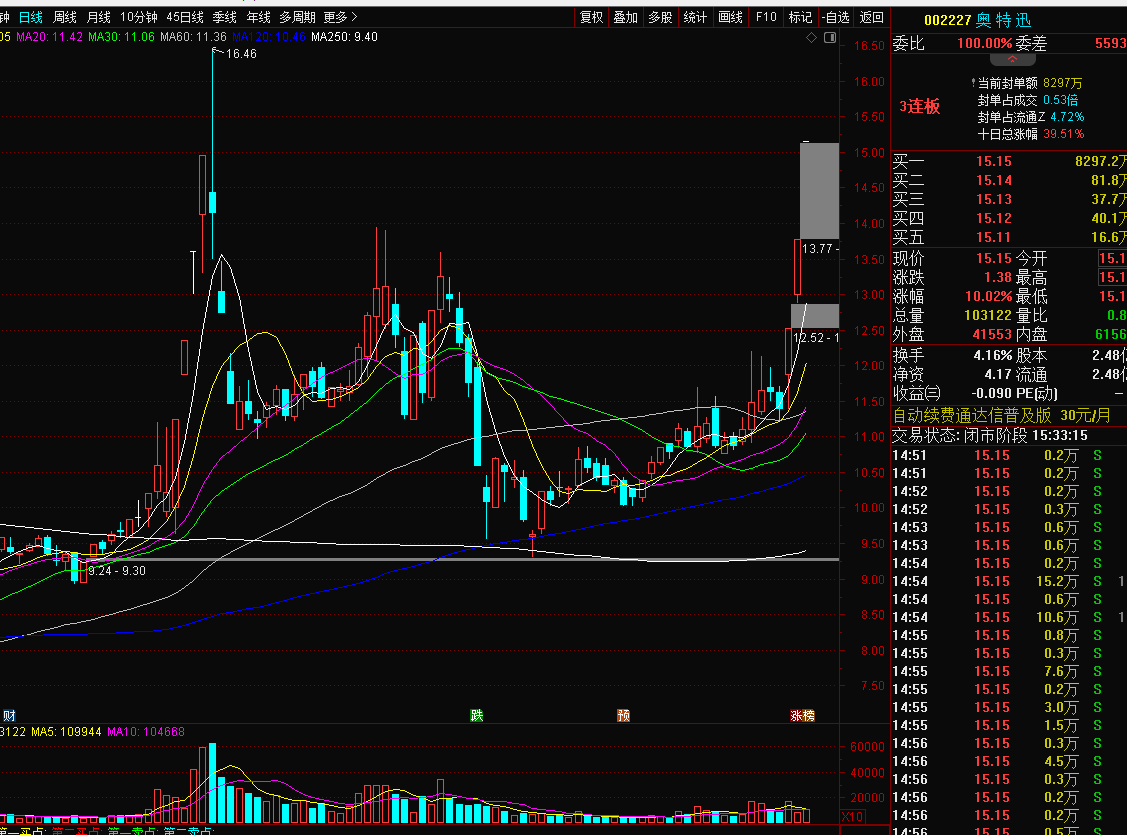The width and height of the screenshot is (1127, 835).
Task: Toggle the side panel layout icon
Action: (x=830, y=37)
